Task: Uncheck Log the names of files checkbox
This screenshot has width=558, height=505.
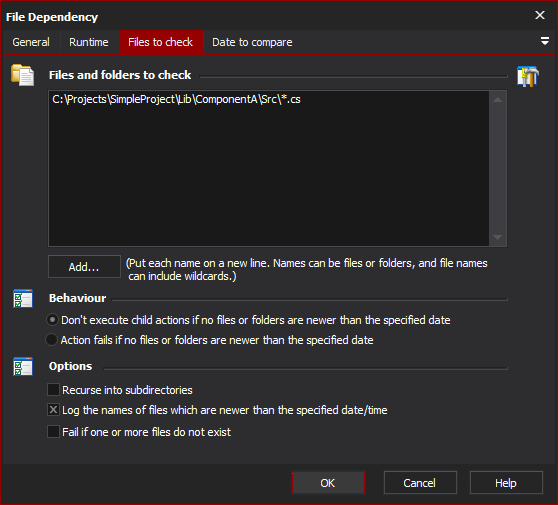Action: [x=53, y=410]
